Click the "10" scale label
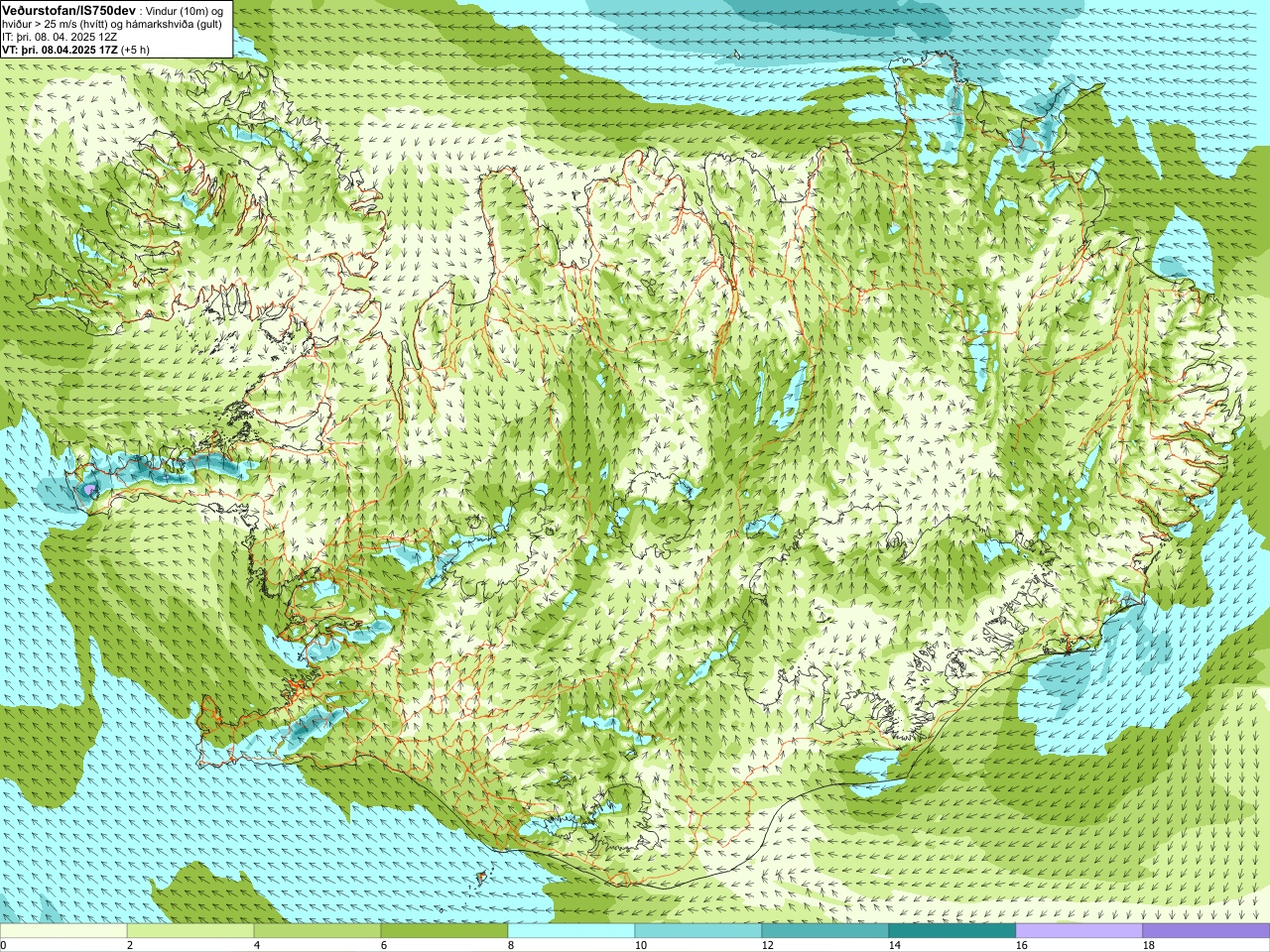This screenshot has width=1270, height=952. point(641,946)
